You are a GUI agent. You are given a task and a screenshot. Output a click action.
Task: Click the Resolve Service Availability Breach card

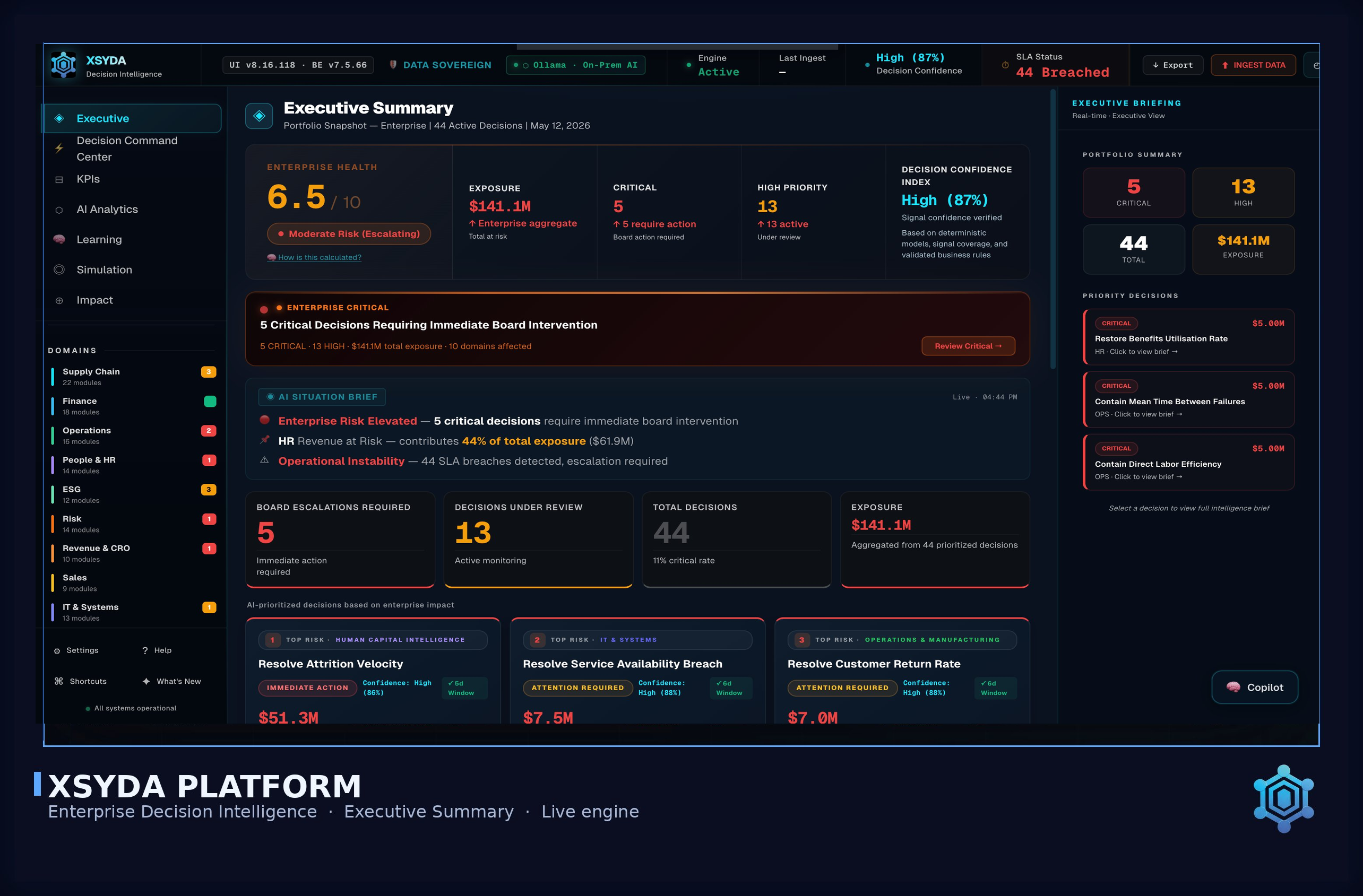tap(637, 671)
